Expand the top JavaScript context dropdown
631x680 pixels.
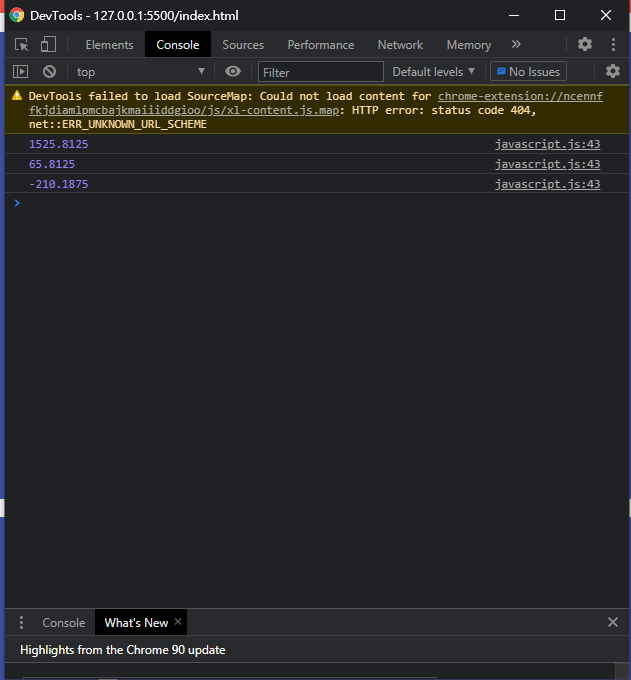tap(140, 72)
